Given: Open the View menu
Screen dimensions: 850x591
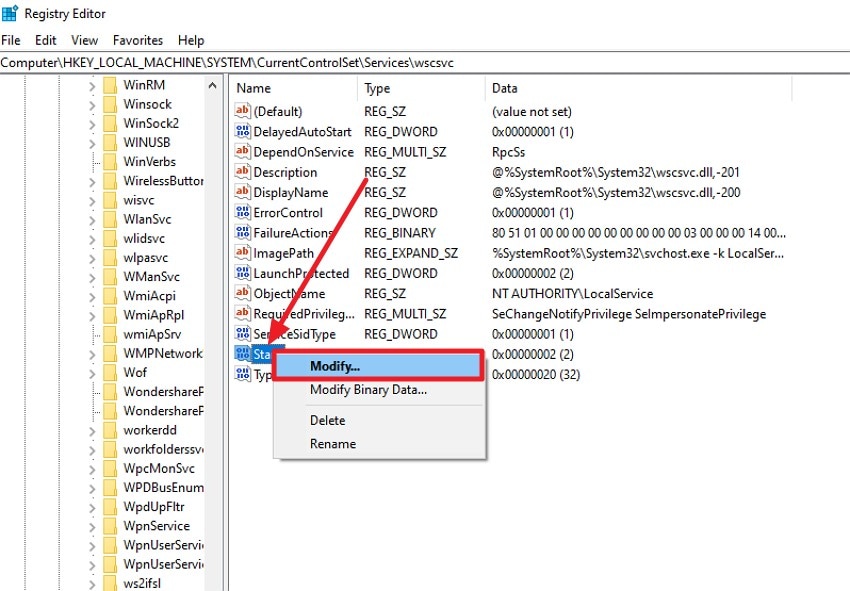Looking at the screenshot, I should coord(85,40).
